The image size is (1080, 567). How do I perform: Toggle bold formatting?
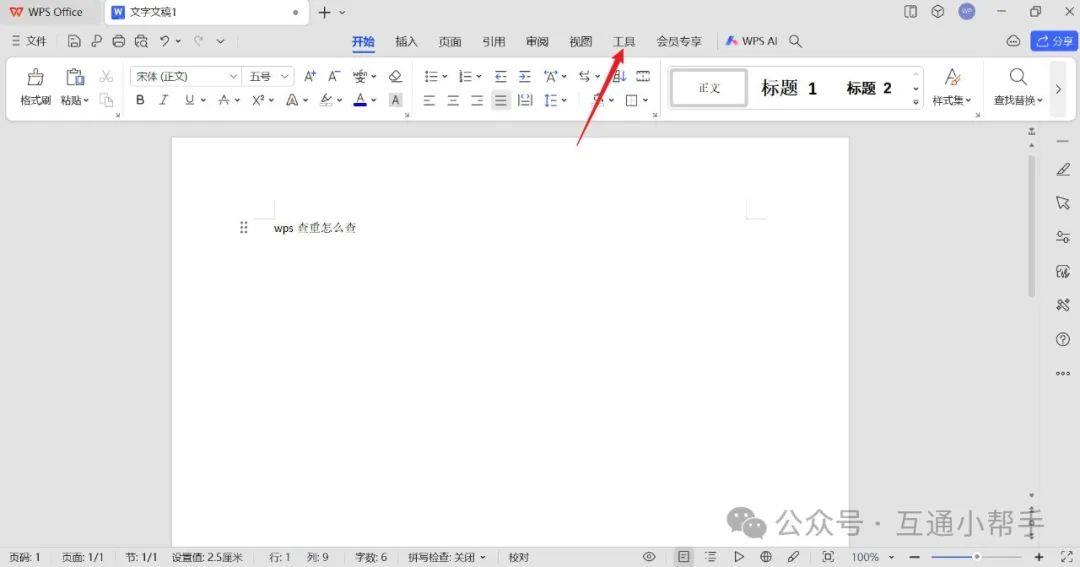pyautogui.click(x=140, y=101)
